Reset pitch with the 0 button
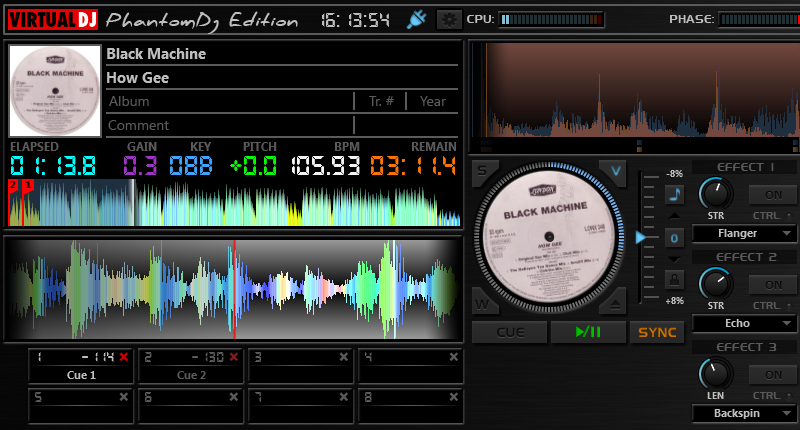800x430 pixels. click(x=674, y=238)
